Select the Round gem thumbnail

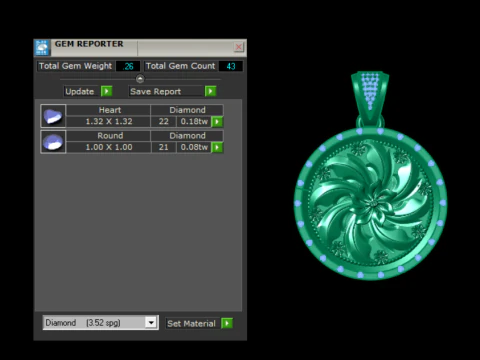coord(53,142)
